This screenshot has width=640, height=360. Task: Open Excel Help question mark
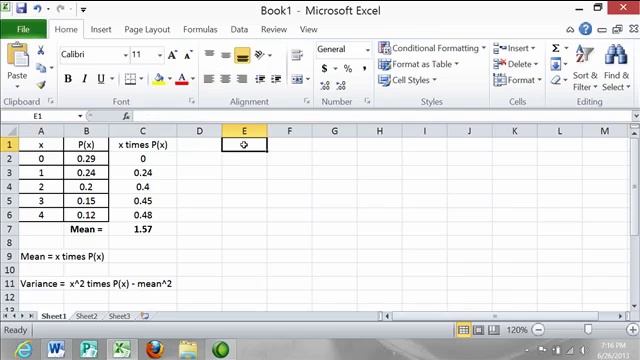pos(585,29)
